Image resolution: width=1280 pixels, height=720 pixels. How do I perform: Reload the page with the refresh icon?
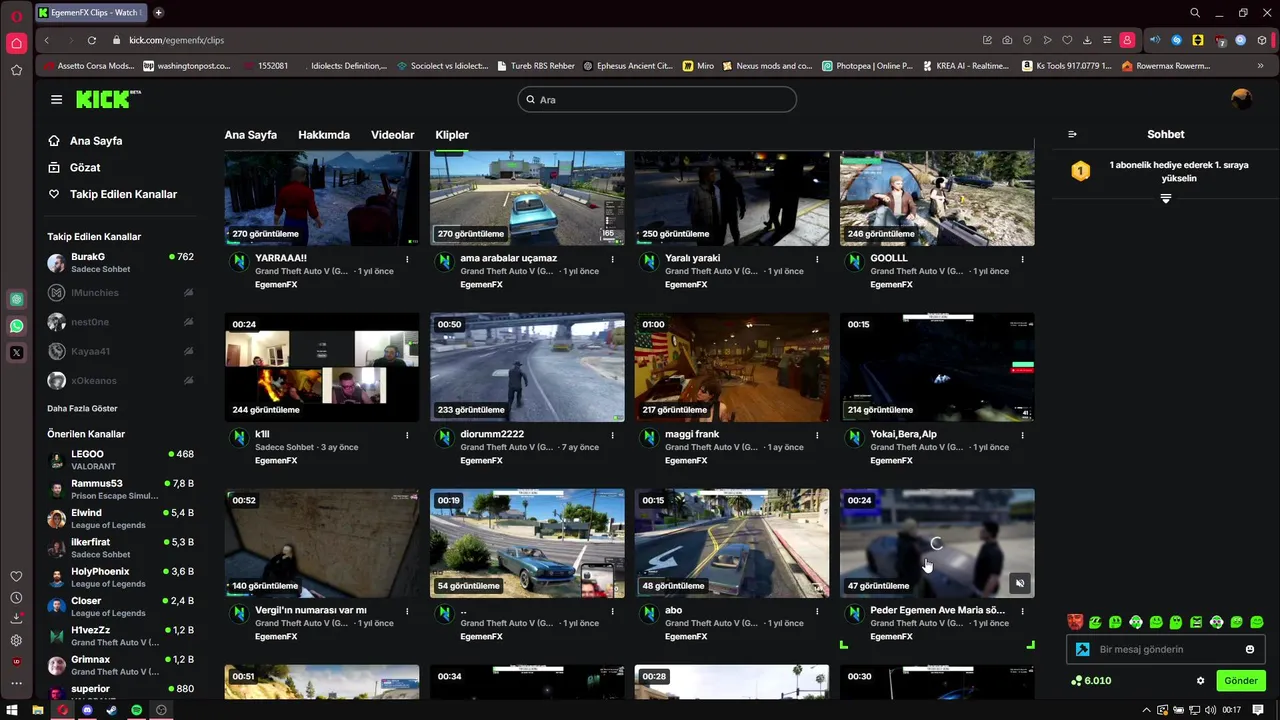pyautogui.click(x=91, y=40)
